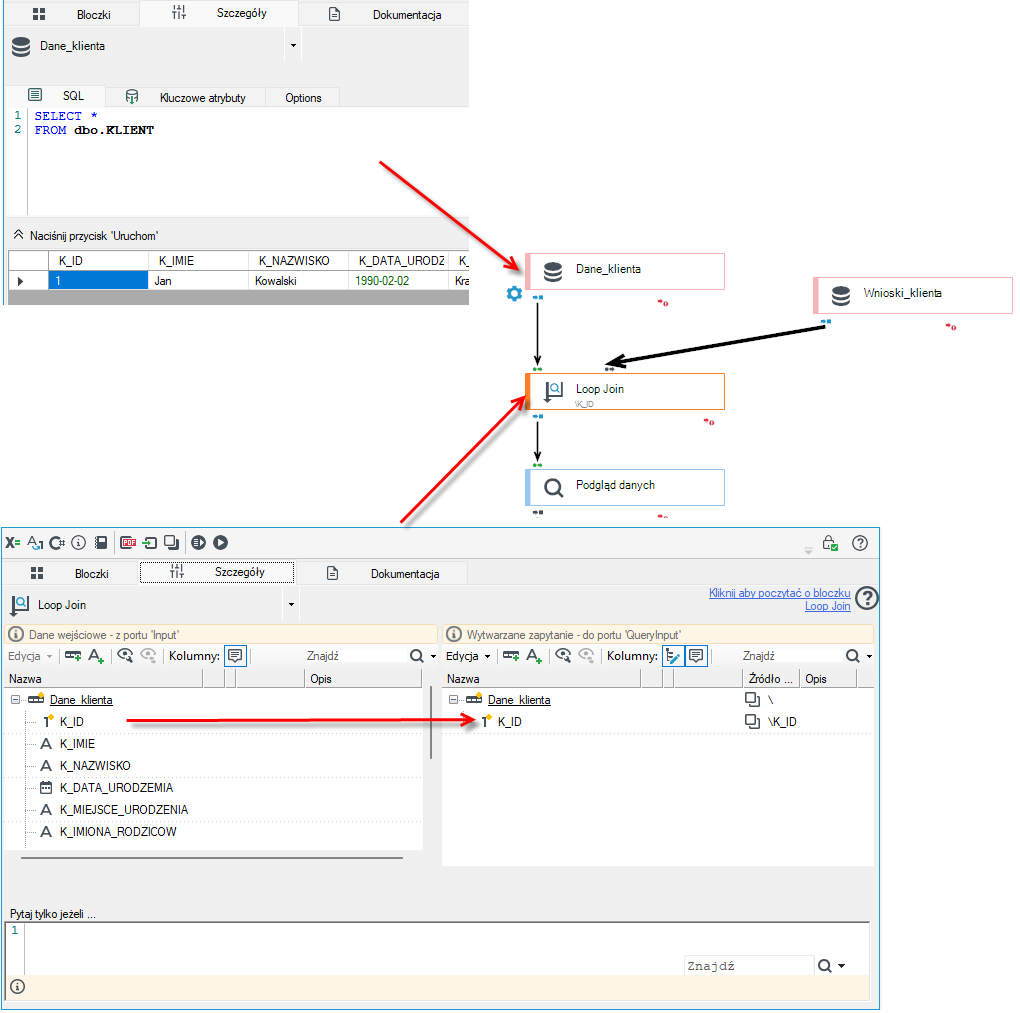The height and width of the screenshot is (1013, 1020).
Task: Open the Kluczowe atrybuty tab
Action: click(x=185, y=98)
